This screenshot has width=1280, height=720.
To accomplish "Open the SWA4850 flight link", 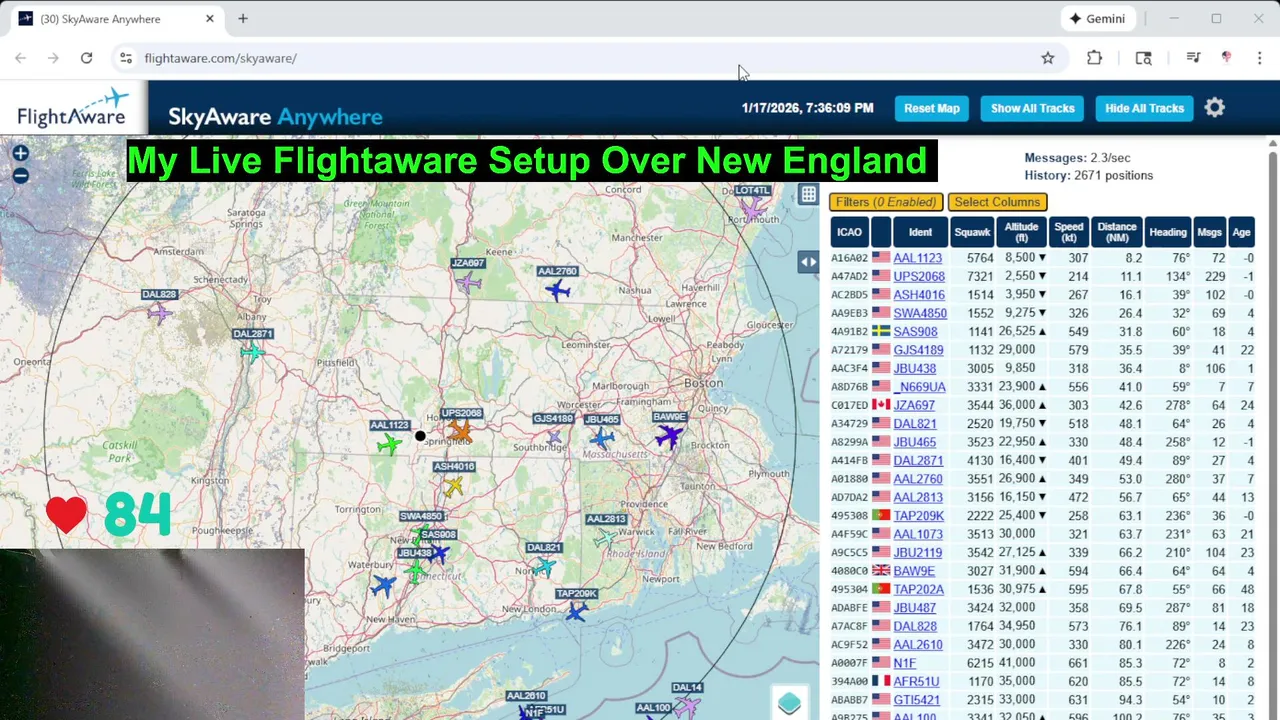I will [x=920, y=313].
